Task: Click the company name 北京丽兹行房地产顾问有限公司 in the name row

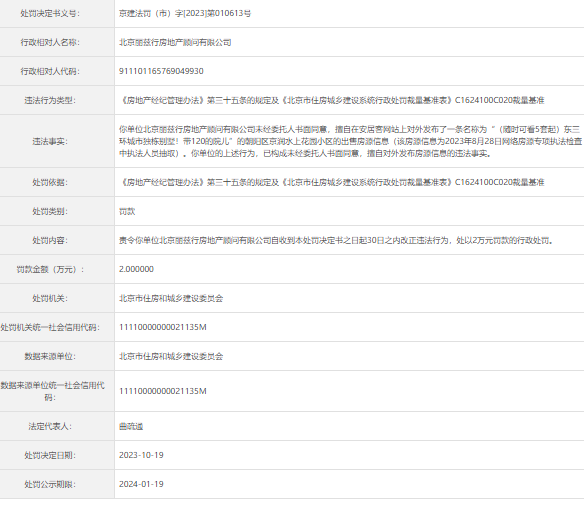Action: (175, 42)
